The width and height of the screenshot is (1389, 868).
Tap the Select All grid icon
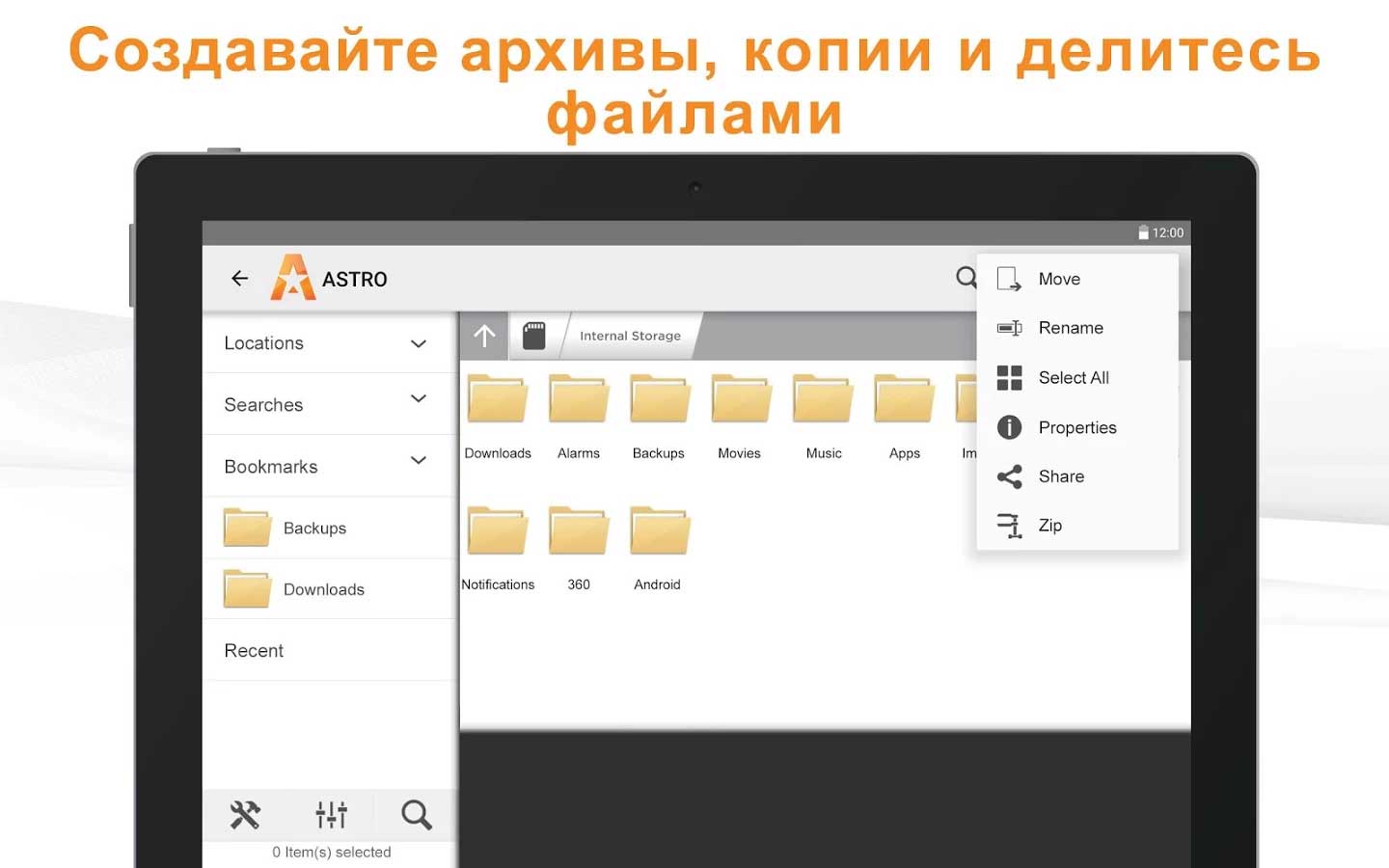coord(1009,378)
